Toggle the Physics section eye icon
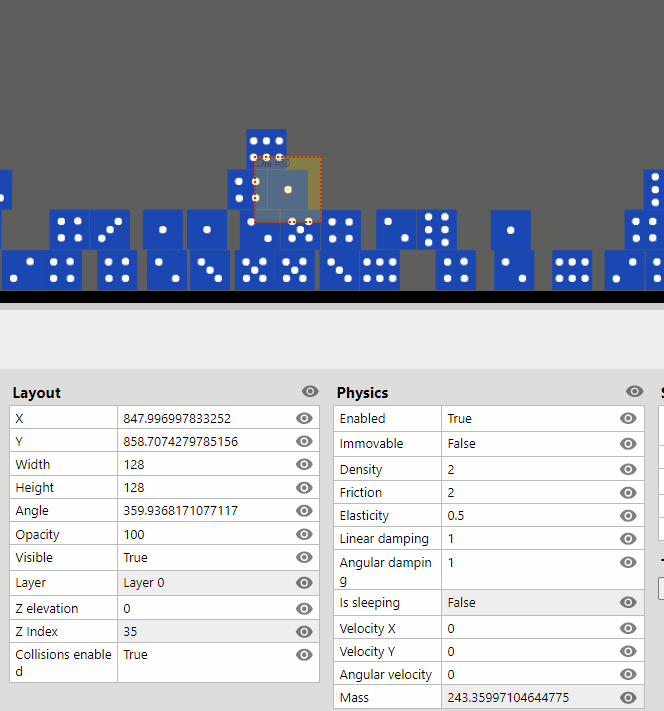664x711 pixels. click(x=635, y=391)
